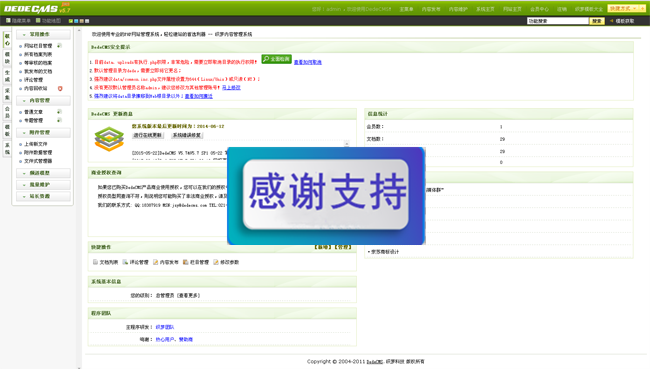
Task: Select the green skin color swatch
Action: click(71, 21)
